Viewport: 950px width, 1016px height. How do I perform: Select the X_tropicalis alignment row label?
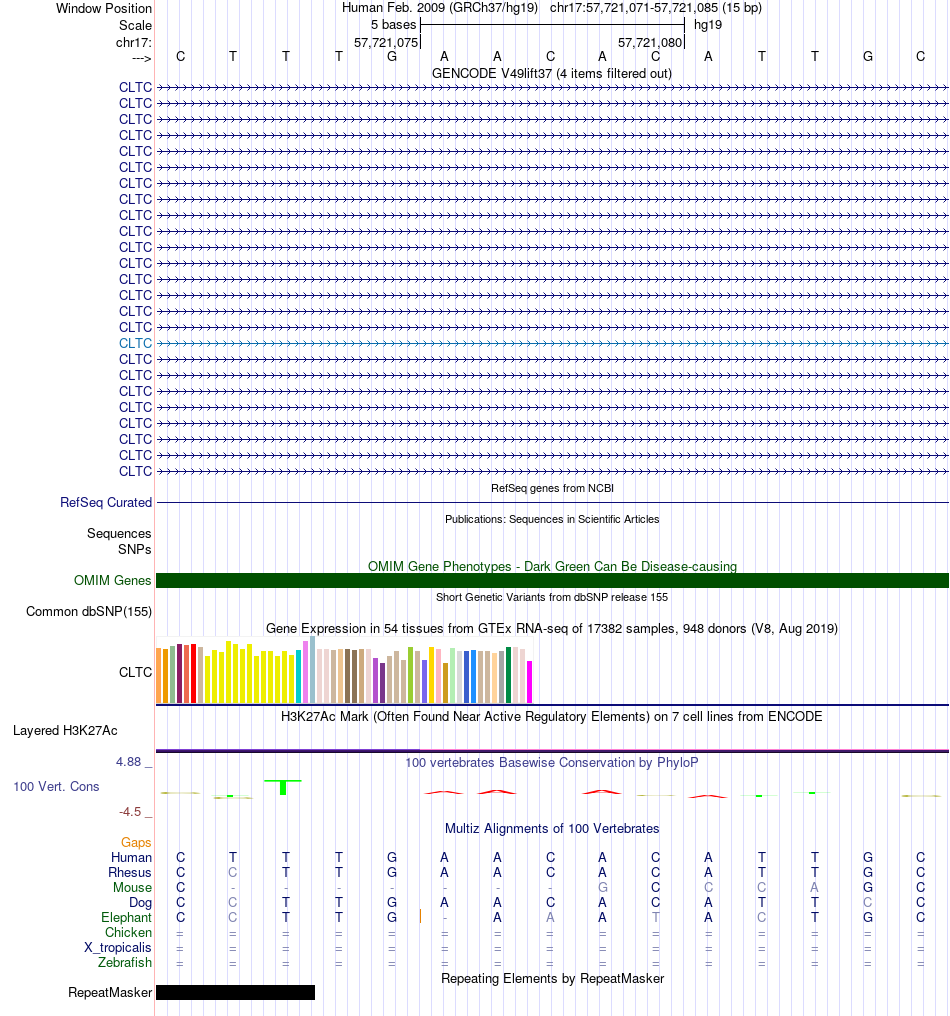117,947
